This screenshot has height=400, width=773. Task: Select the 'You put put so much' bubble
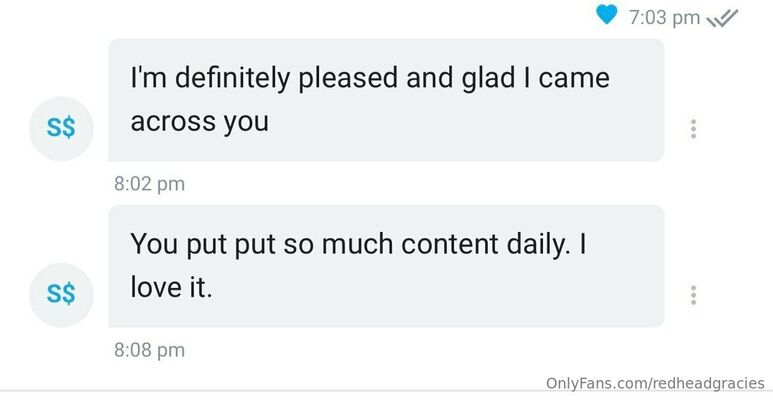point(386,266)
